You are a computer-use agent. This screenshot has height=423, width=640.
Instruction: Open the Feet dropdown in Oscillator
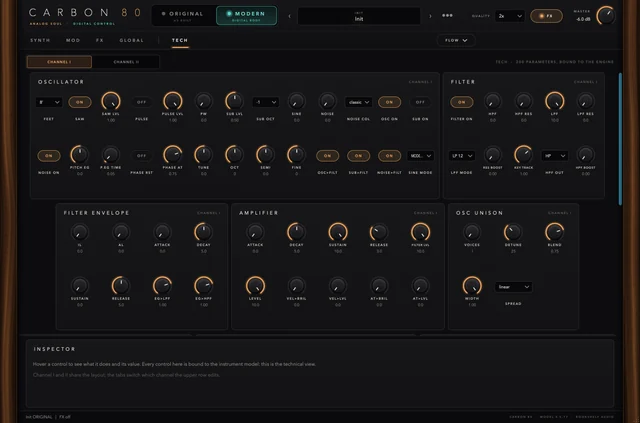[x=49, y=102]
